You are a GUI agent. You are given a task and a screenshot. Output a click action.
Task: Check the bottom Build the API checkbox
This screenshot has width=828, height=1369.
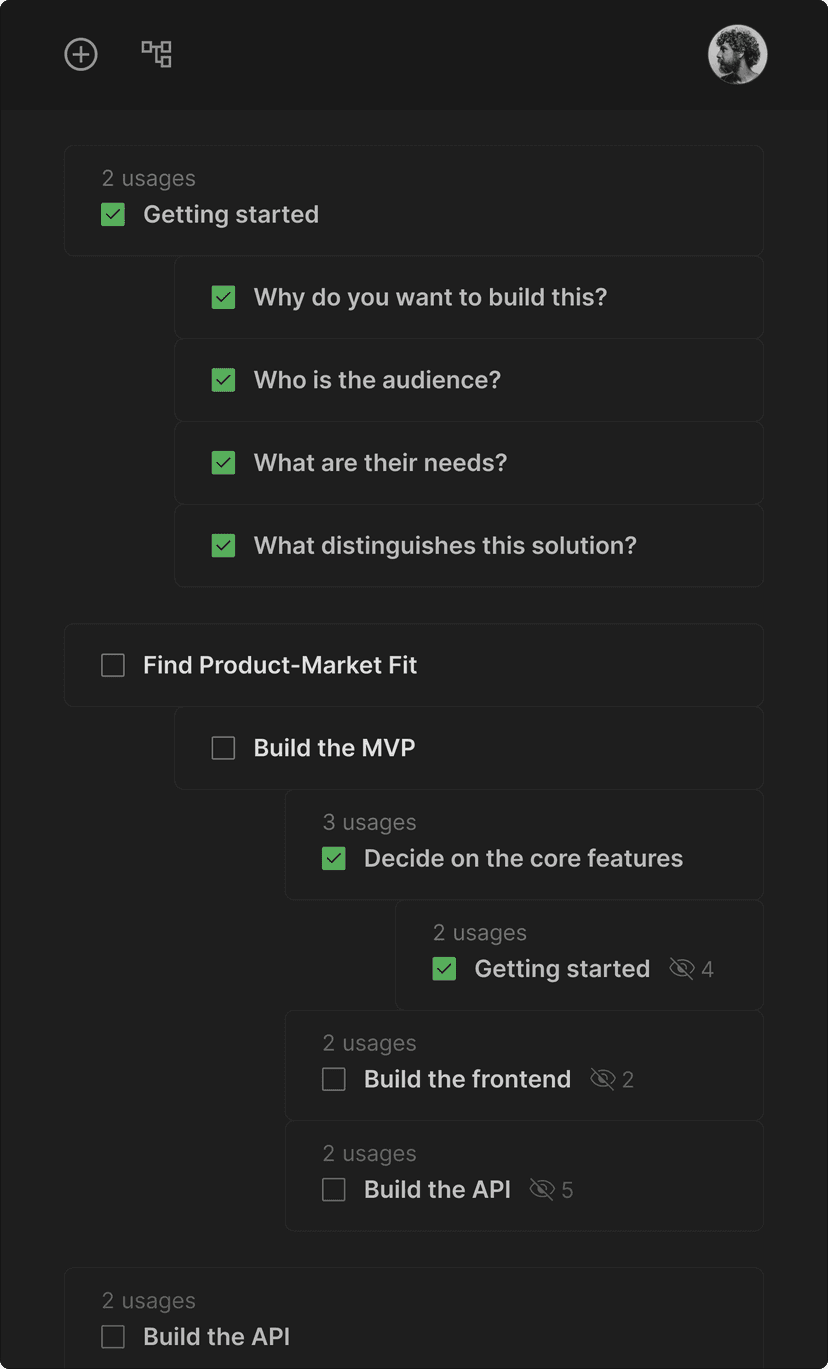(x=112, y=1336)
